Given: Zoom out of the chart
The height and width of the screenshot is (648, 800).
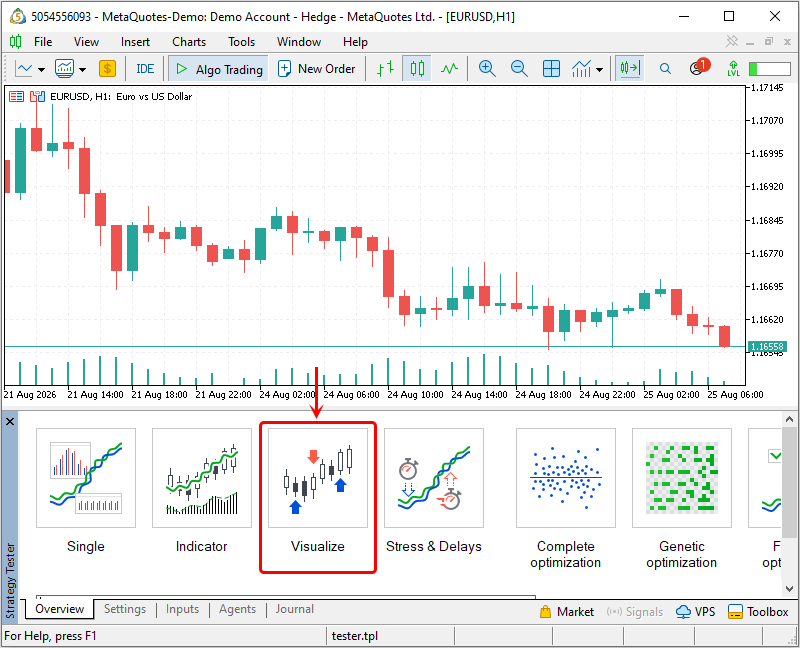Looking at the screenshot, I should [x=519, y=68].
